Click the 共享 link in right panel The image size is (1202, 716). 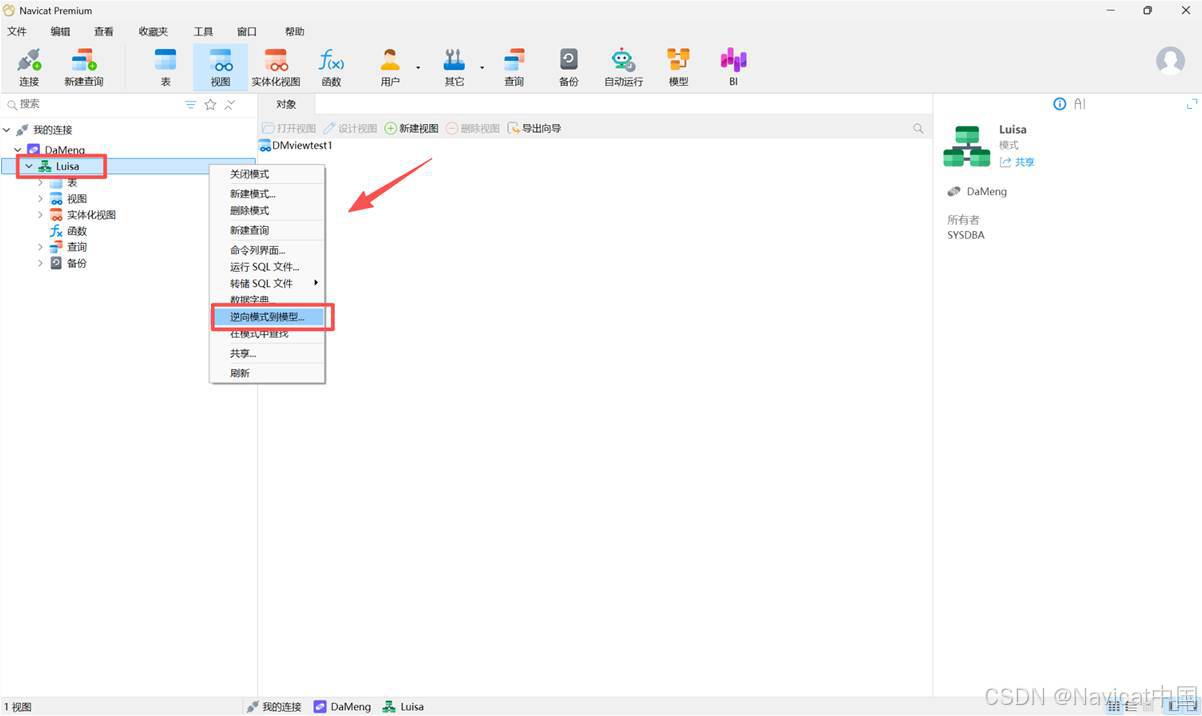1017,162
